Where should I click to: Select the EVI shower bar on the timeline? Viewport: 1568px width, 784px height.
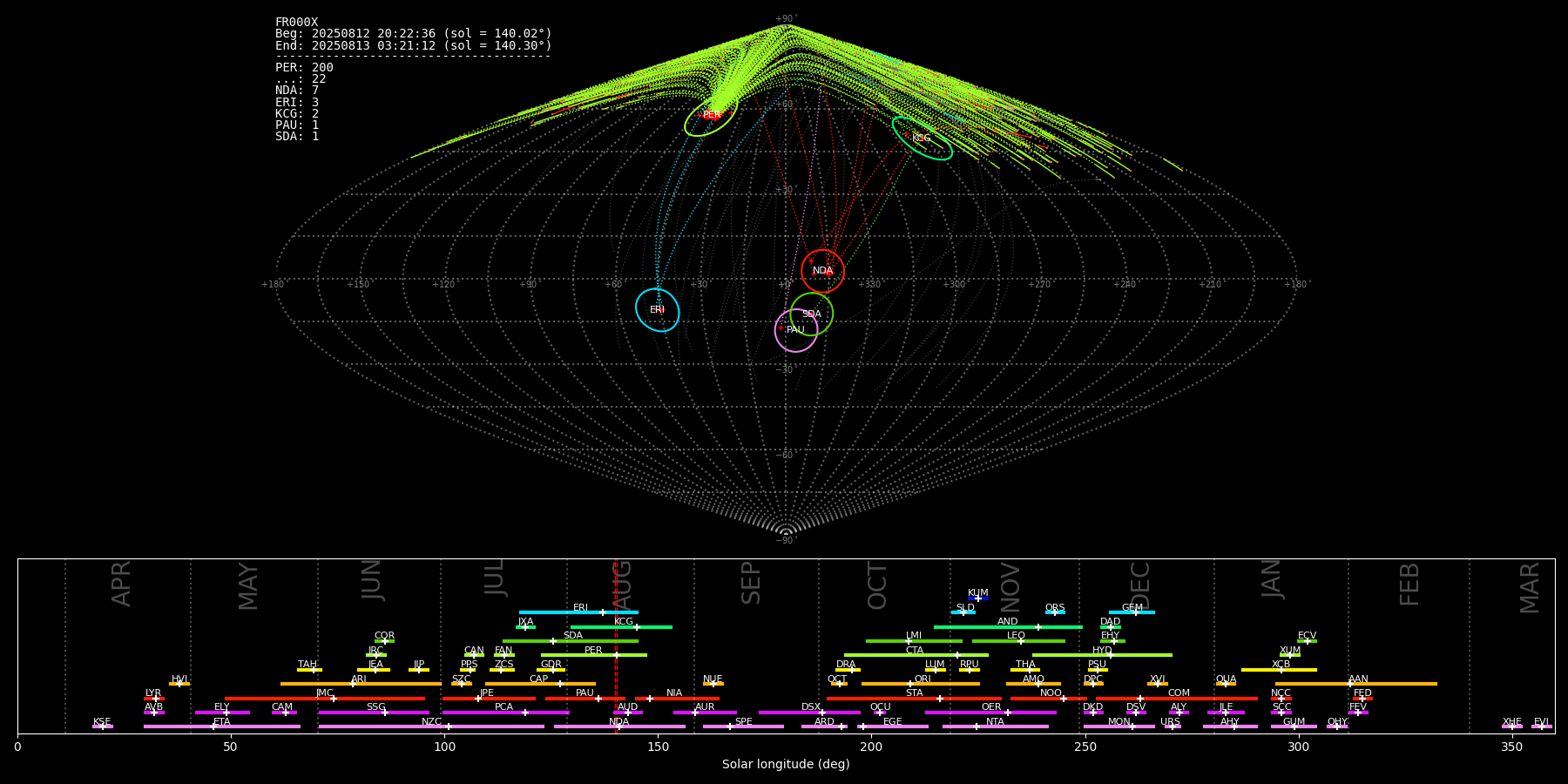click(x=1542, y=727)
